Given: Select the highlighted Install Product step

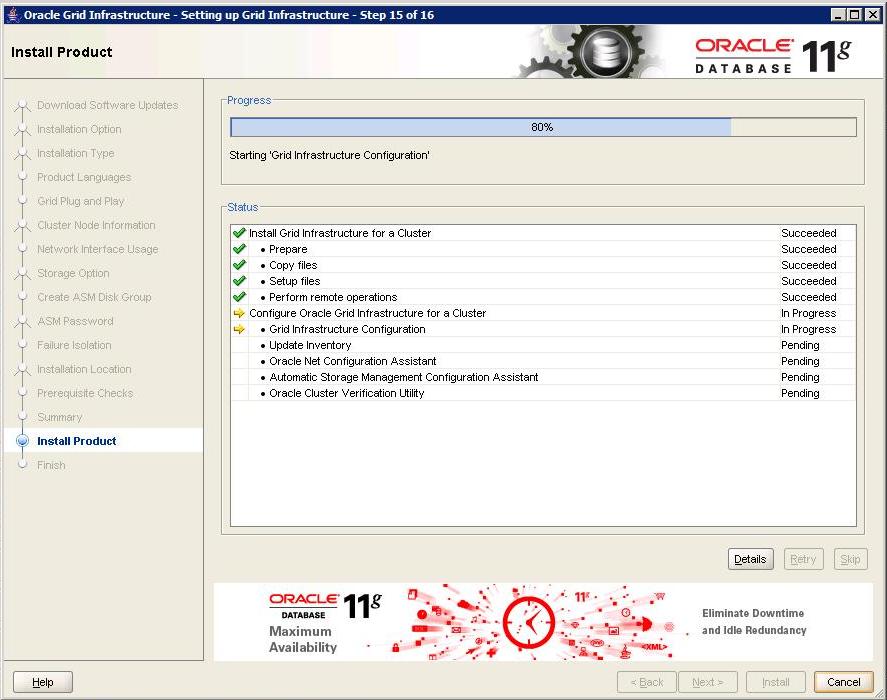Looking at the screenshot, I should point(76,441).
